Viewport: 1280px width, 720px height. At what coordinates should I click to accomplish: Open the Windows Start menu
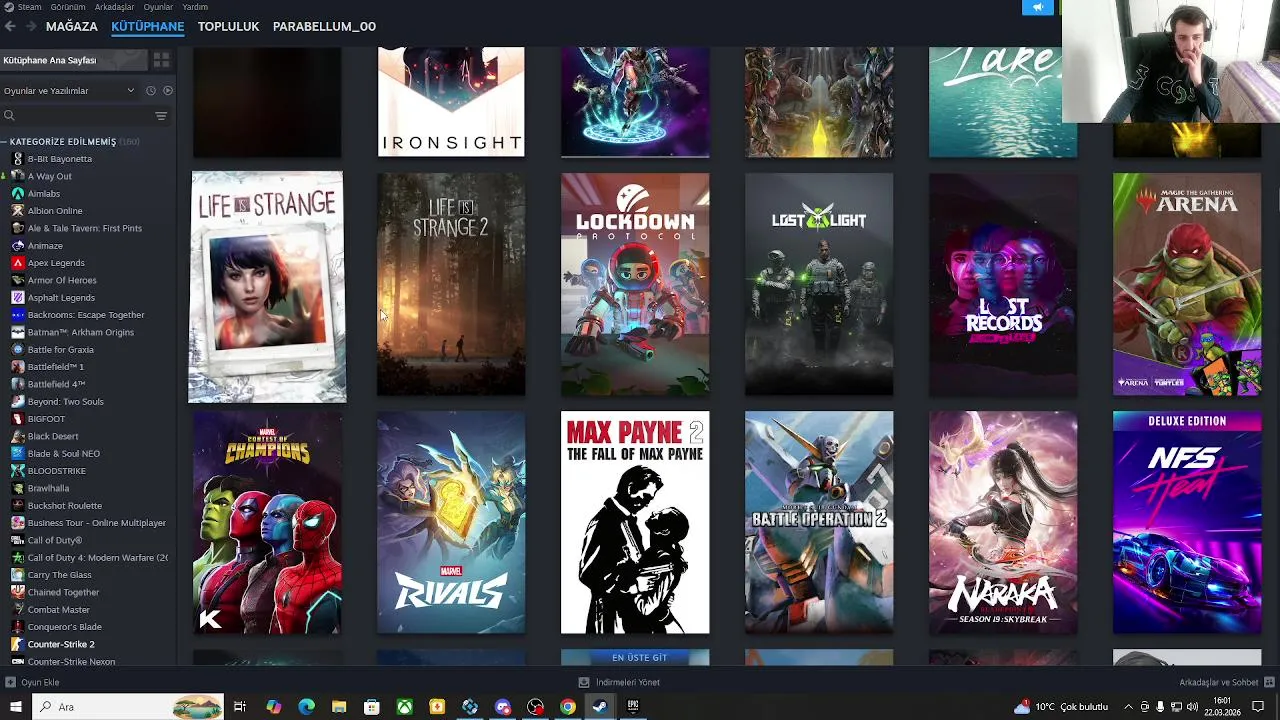(15, 707)
